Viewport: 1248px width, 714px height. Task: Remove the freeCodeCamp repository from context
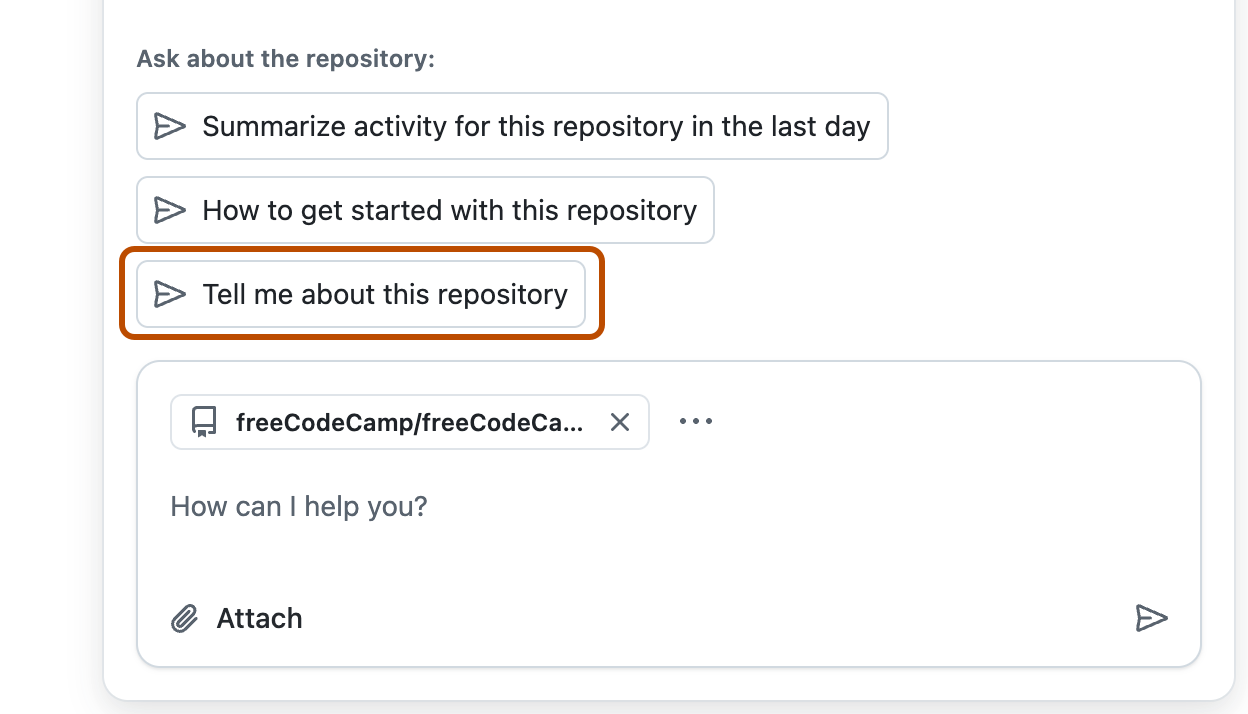click(620, 422)
